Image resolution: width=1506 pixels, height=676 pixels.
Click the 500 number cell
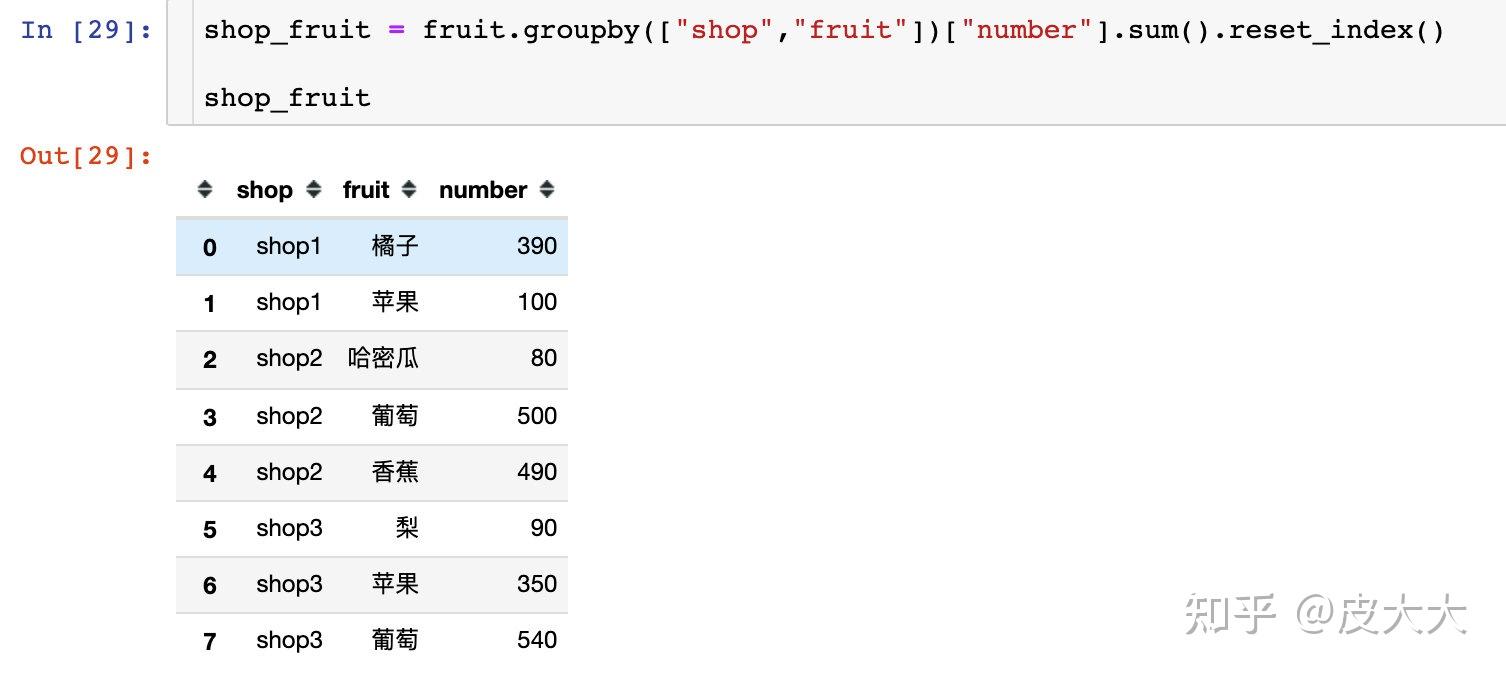[537, 415]
